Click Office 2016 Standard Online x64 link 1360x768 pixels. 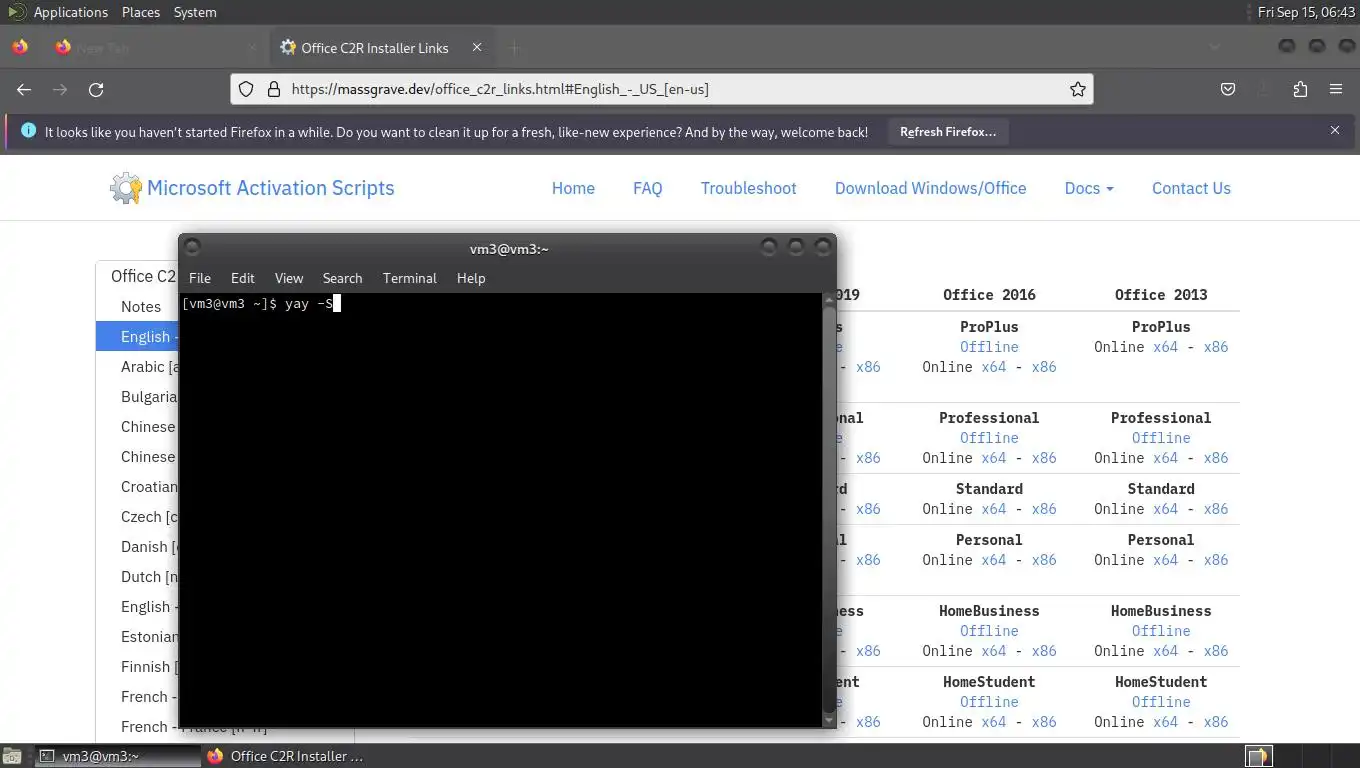(994, 509)
